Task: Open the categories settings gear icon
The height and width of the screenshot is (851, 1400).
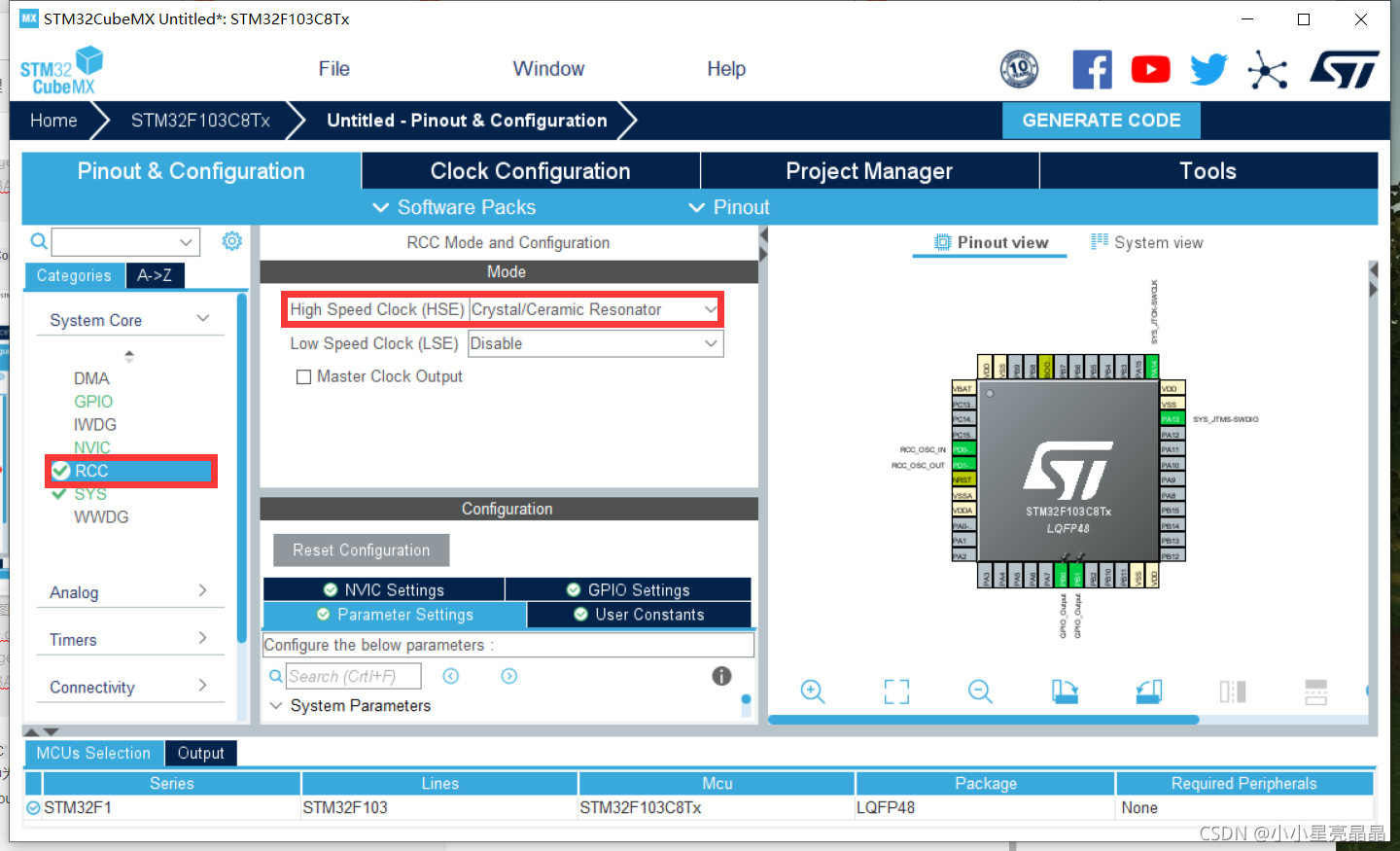Action: tap(231, 241)
